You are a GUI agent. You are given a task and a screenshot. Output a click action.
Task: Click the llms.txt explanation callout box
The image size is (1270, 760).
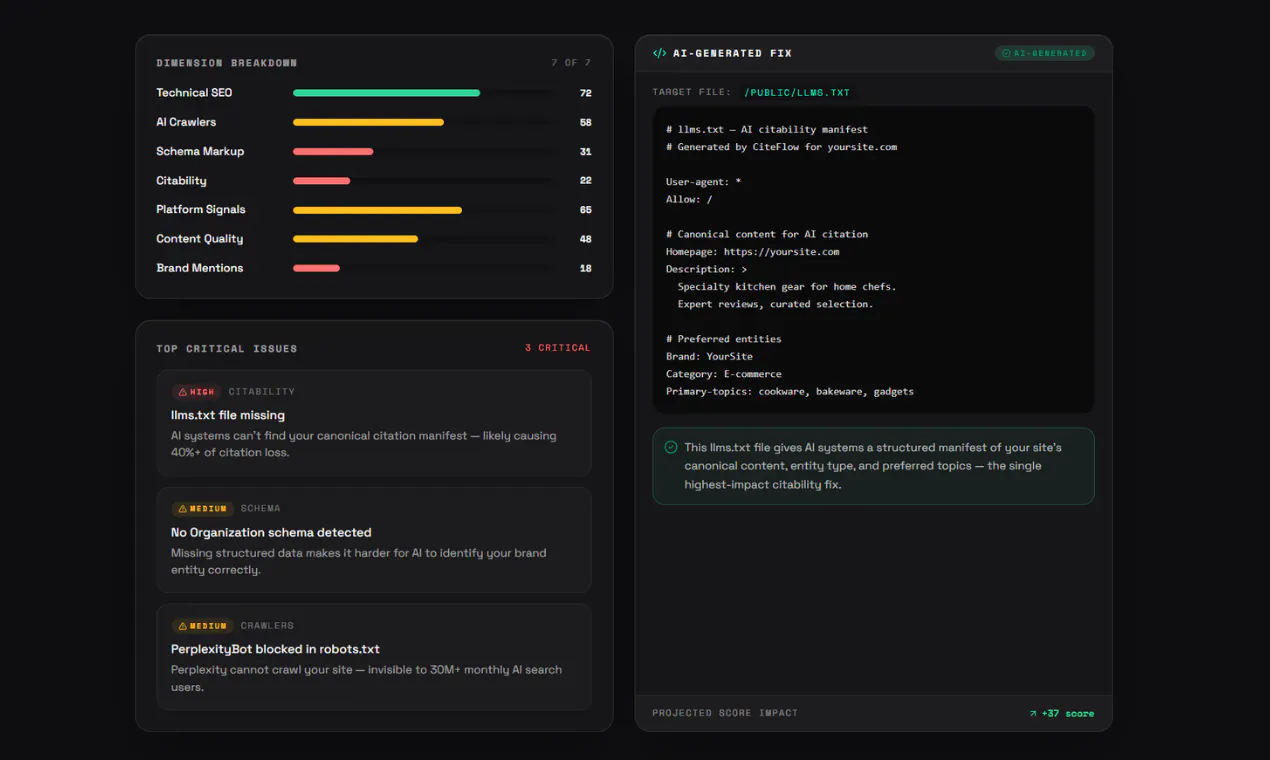click(x=873, y=466)
